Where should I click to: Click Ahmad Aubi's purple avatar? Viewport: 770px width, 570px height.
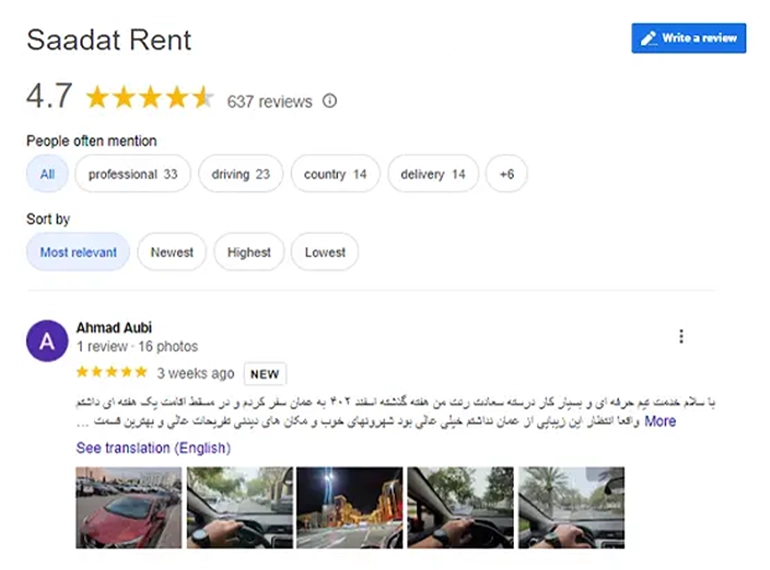(47, 341)
